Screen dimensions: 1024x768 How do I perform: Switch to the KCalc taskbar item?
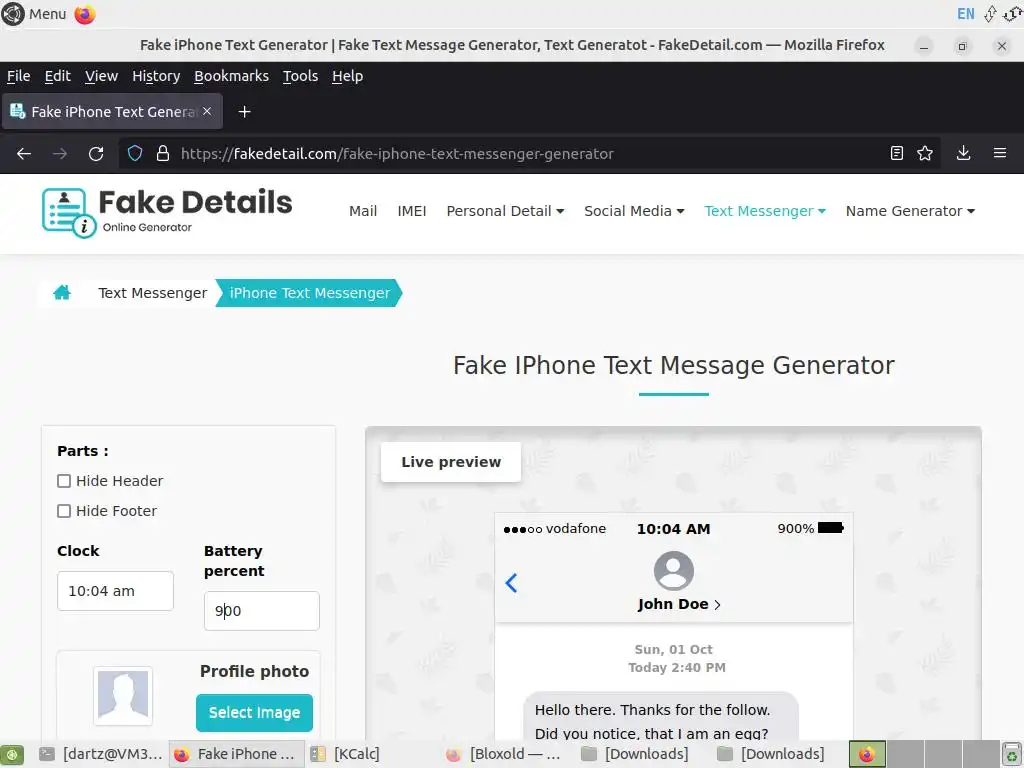pyautogui.click(x=345, y=754)
